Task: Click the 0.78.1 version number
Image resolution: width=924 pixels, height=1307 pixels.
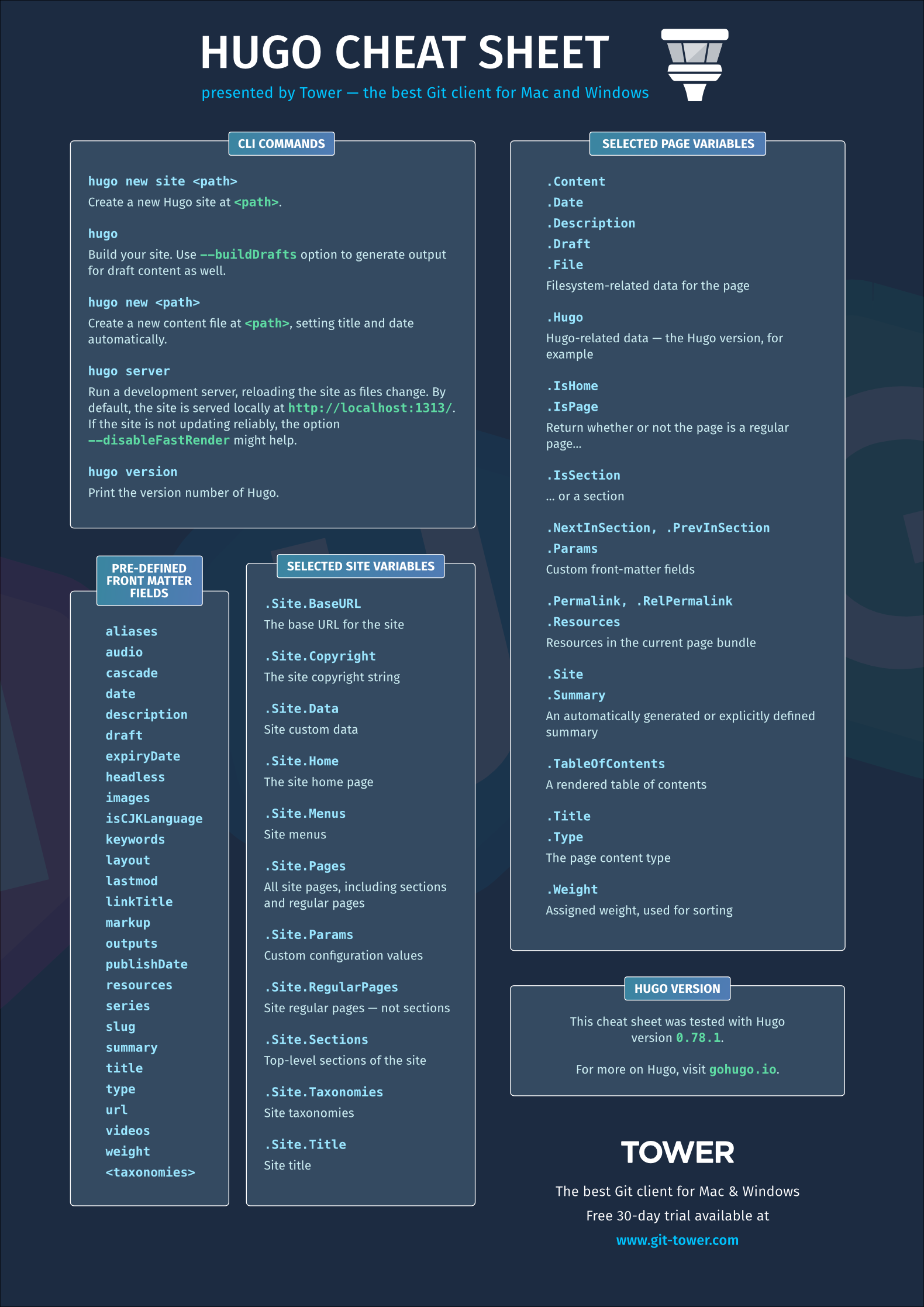Action: 698,1037
